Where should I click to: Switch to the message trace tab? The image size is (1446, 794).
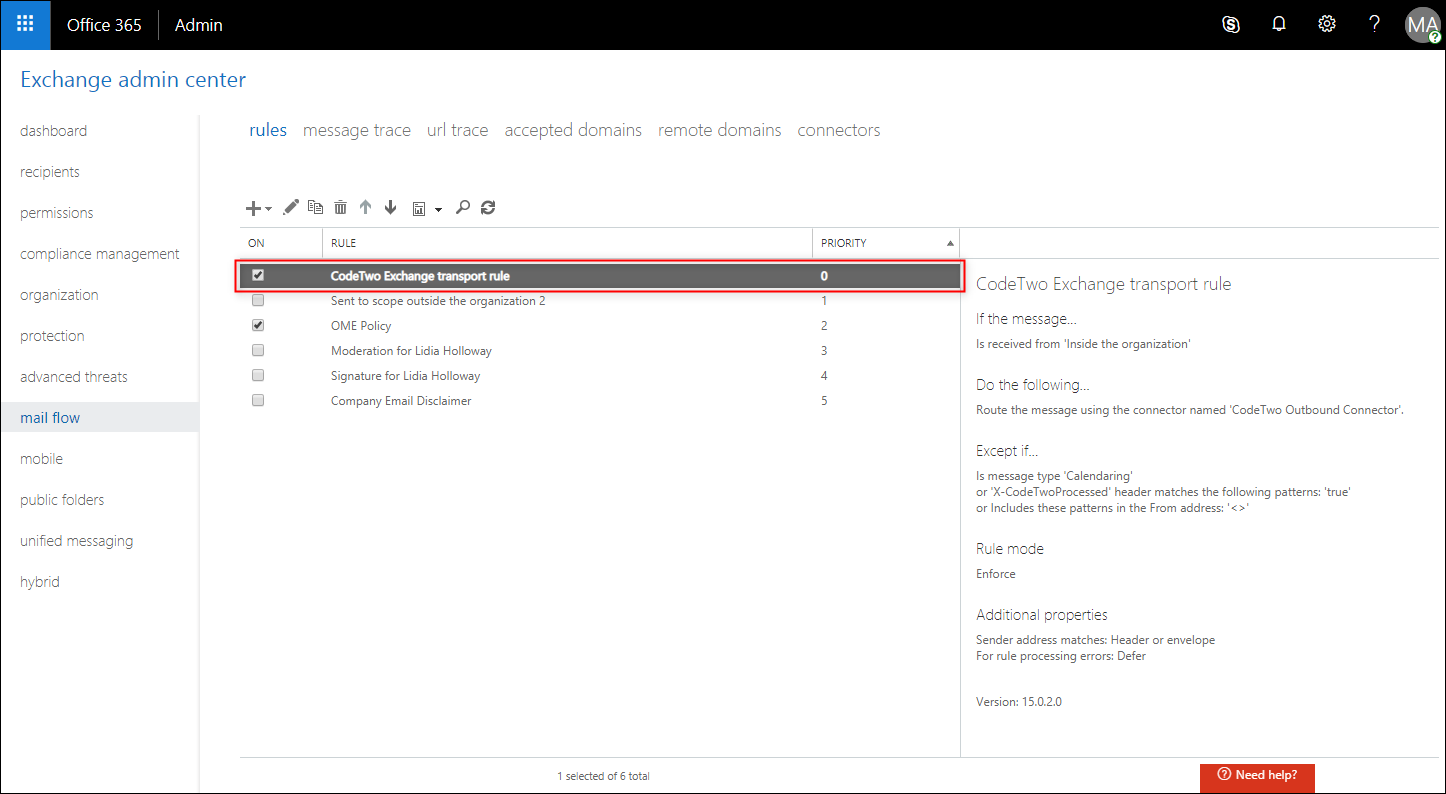(356, 130)
